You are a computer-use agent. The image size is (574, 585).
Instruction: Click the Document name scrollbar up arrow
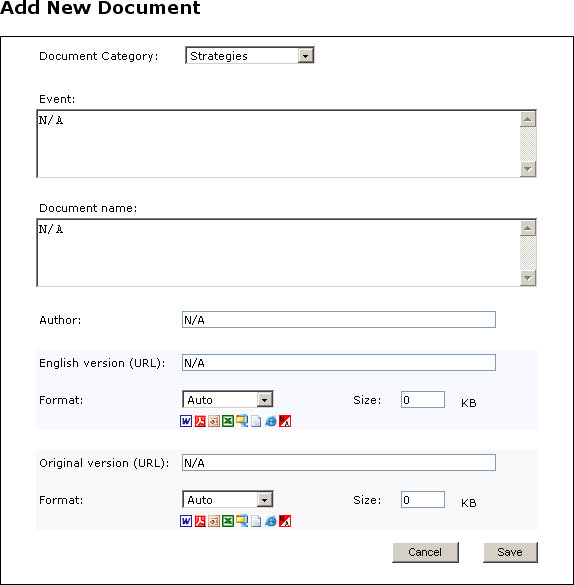click(x=527, y=228)
